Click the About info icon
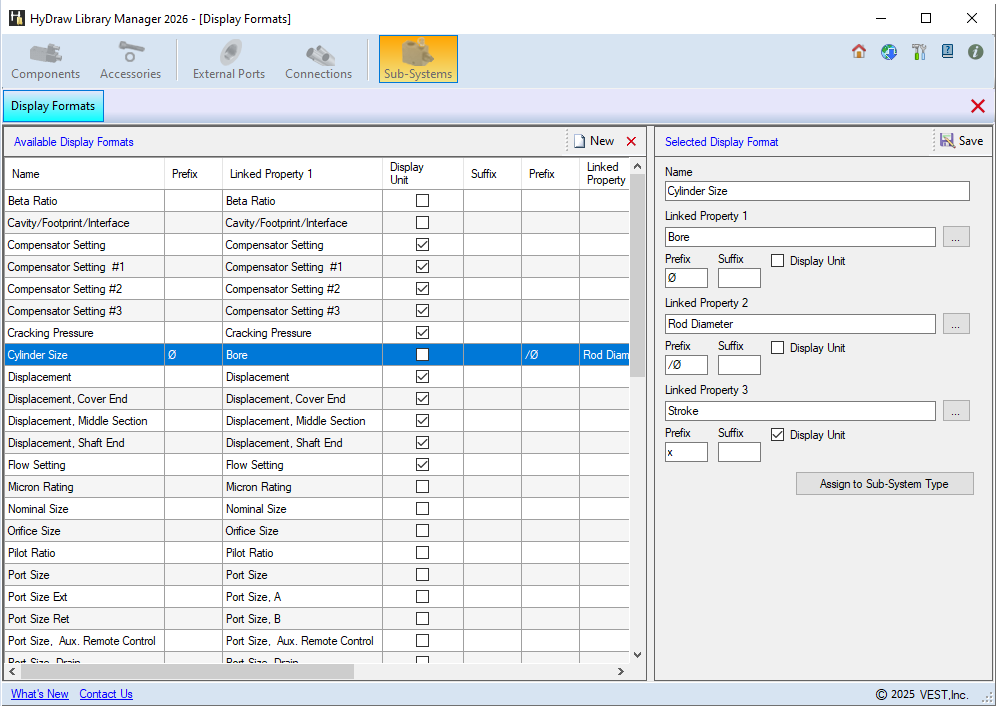The image size is (997, 706). click(975, 52)
